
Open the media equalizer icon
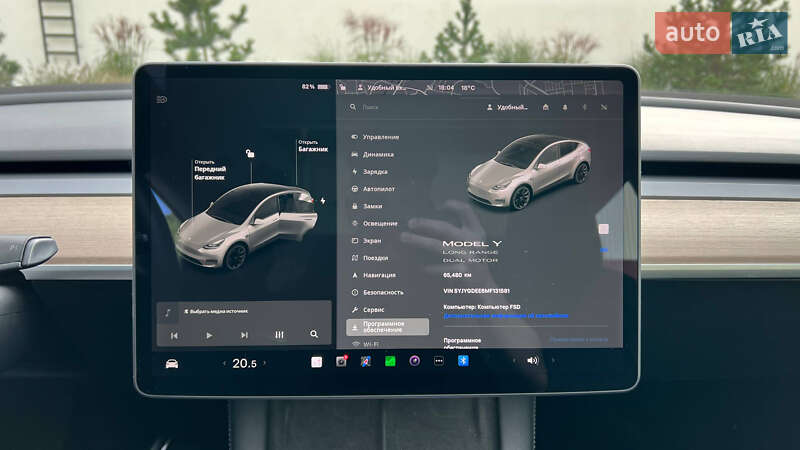tap(279, 335)
